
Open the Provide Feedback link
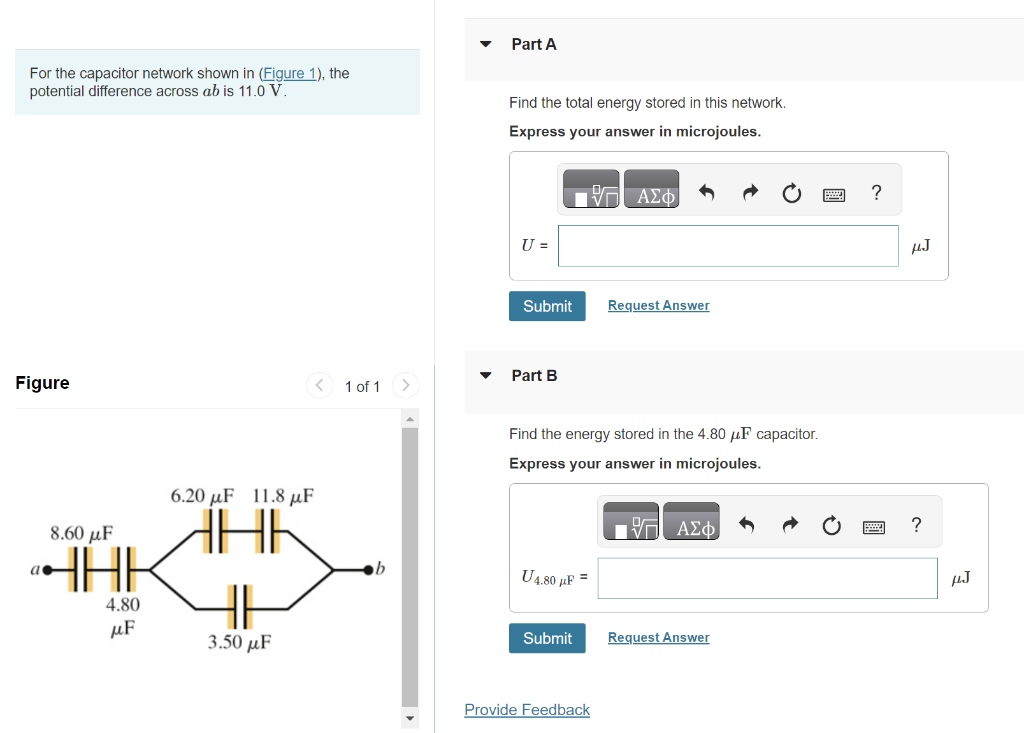click(x=527, y=709)
